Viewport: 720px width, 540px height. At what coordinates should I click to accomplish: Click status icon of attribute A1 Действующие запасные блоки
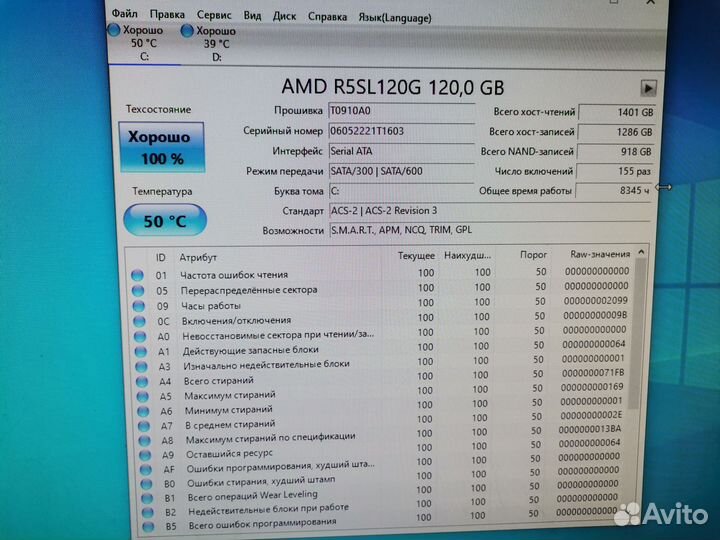point(141,352)
